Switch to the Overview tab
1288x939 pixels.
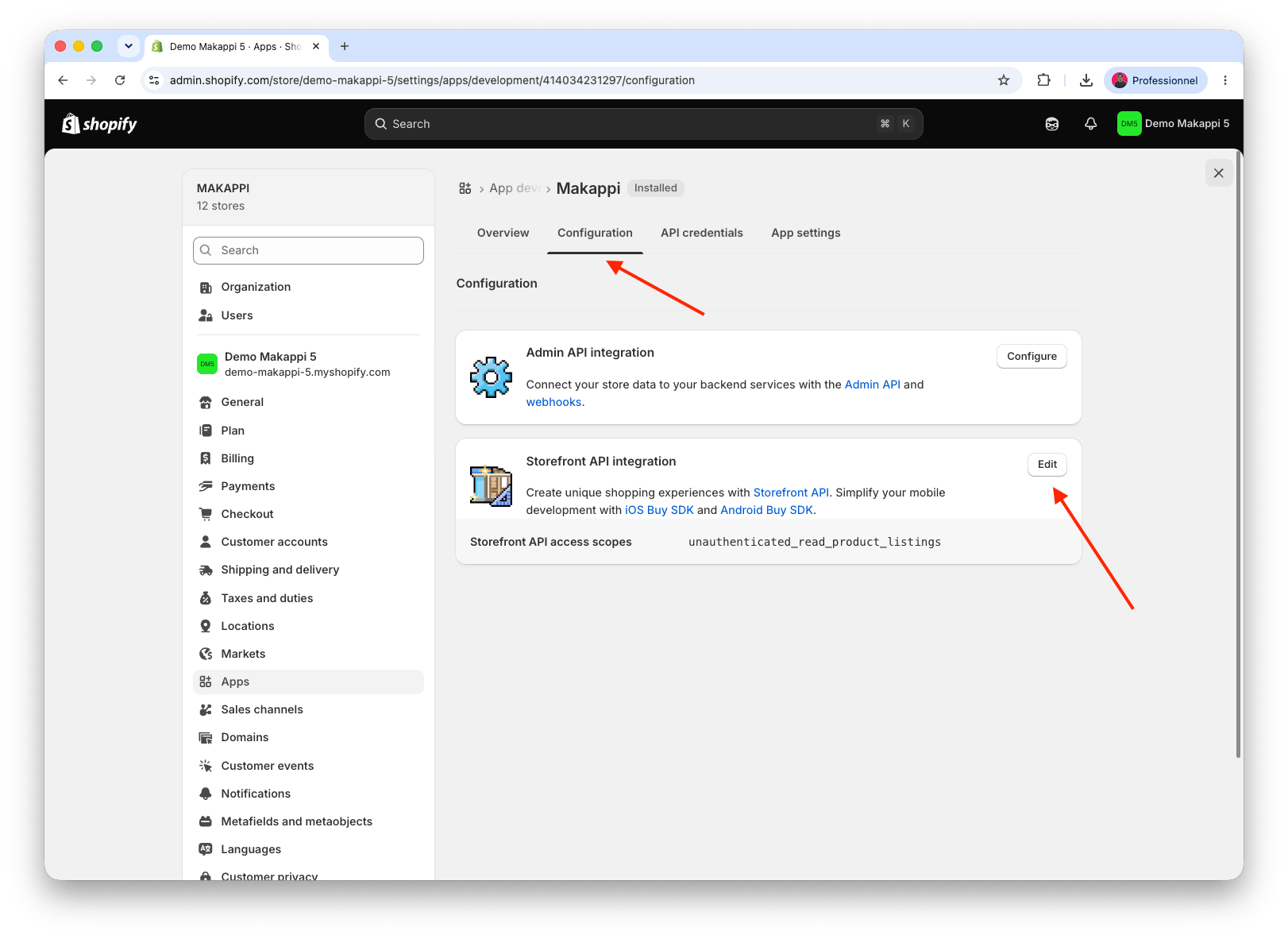point(503,233)
